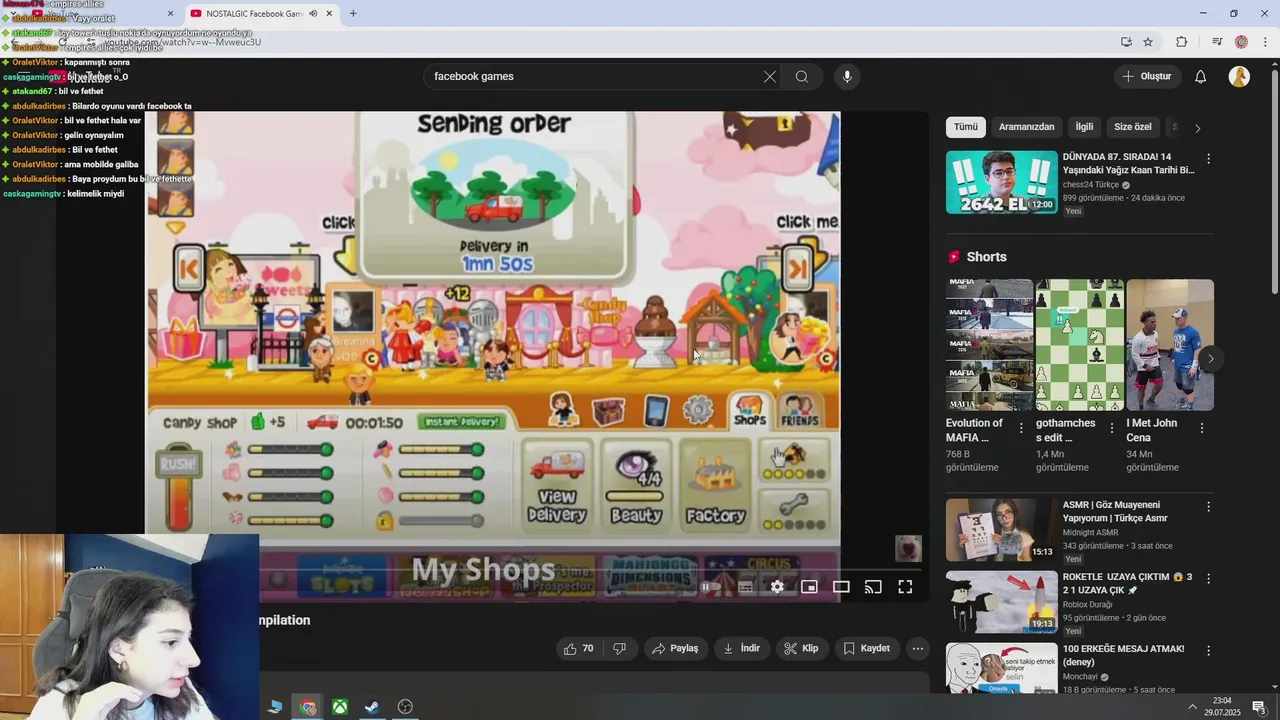Open Windows notification center icon
The height and width of the screenshot is (720, 1280).
tap(1259, 707)
